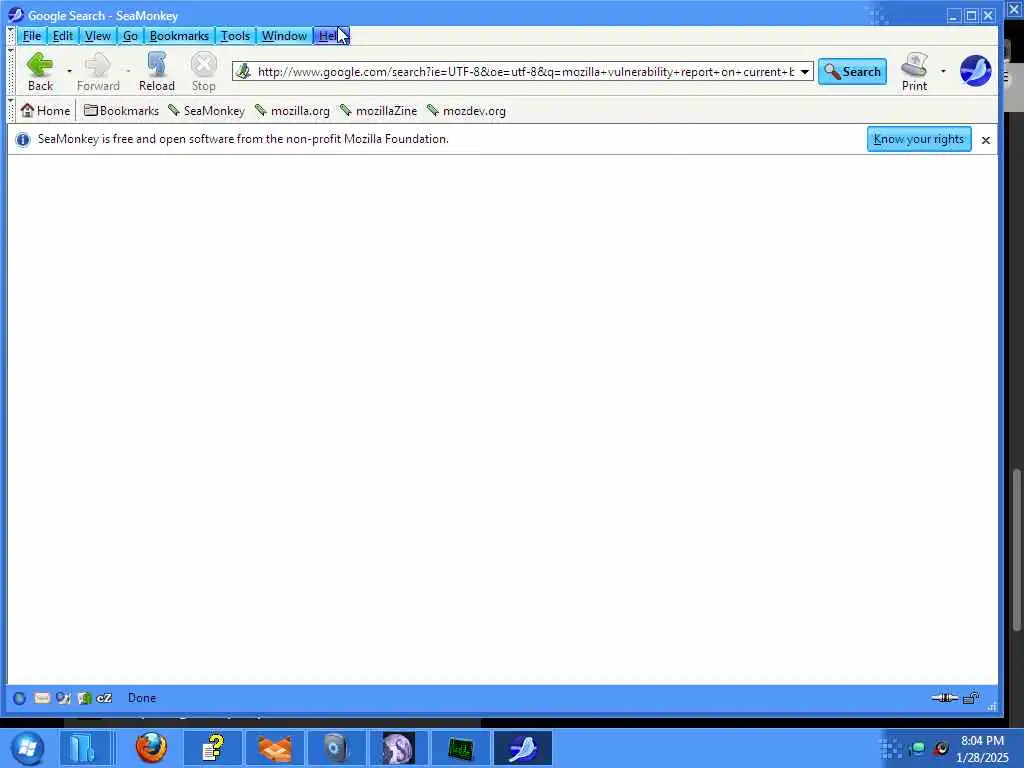Open the Window menu
This screenshot has width=1024, height=768.
pyautogui.click(x=284, y=36)
